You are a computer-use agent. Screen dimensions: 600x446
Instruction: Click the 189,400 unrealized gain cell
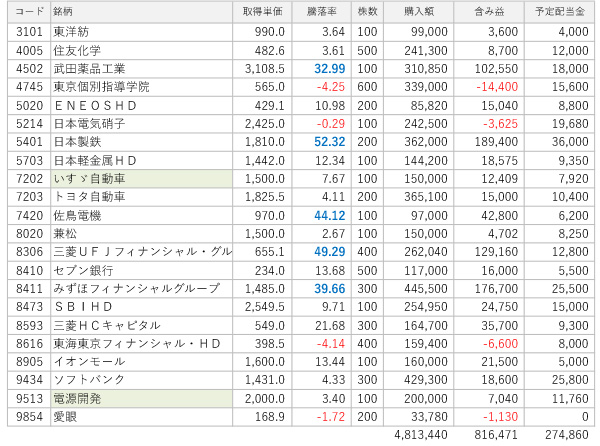(x=489, y=142)
